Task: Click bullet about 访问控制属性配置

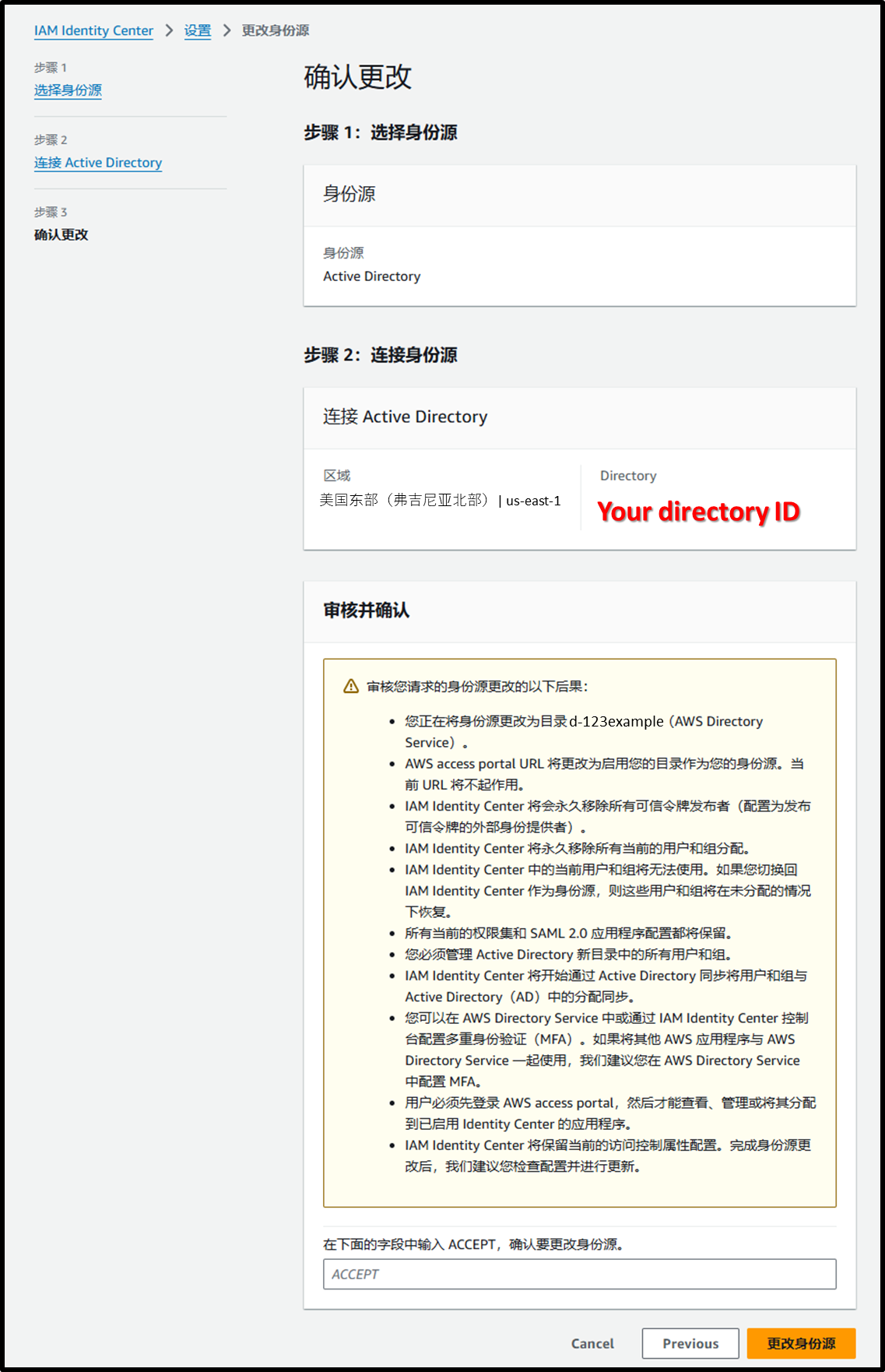Action: click(x=608, y=1156)
